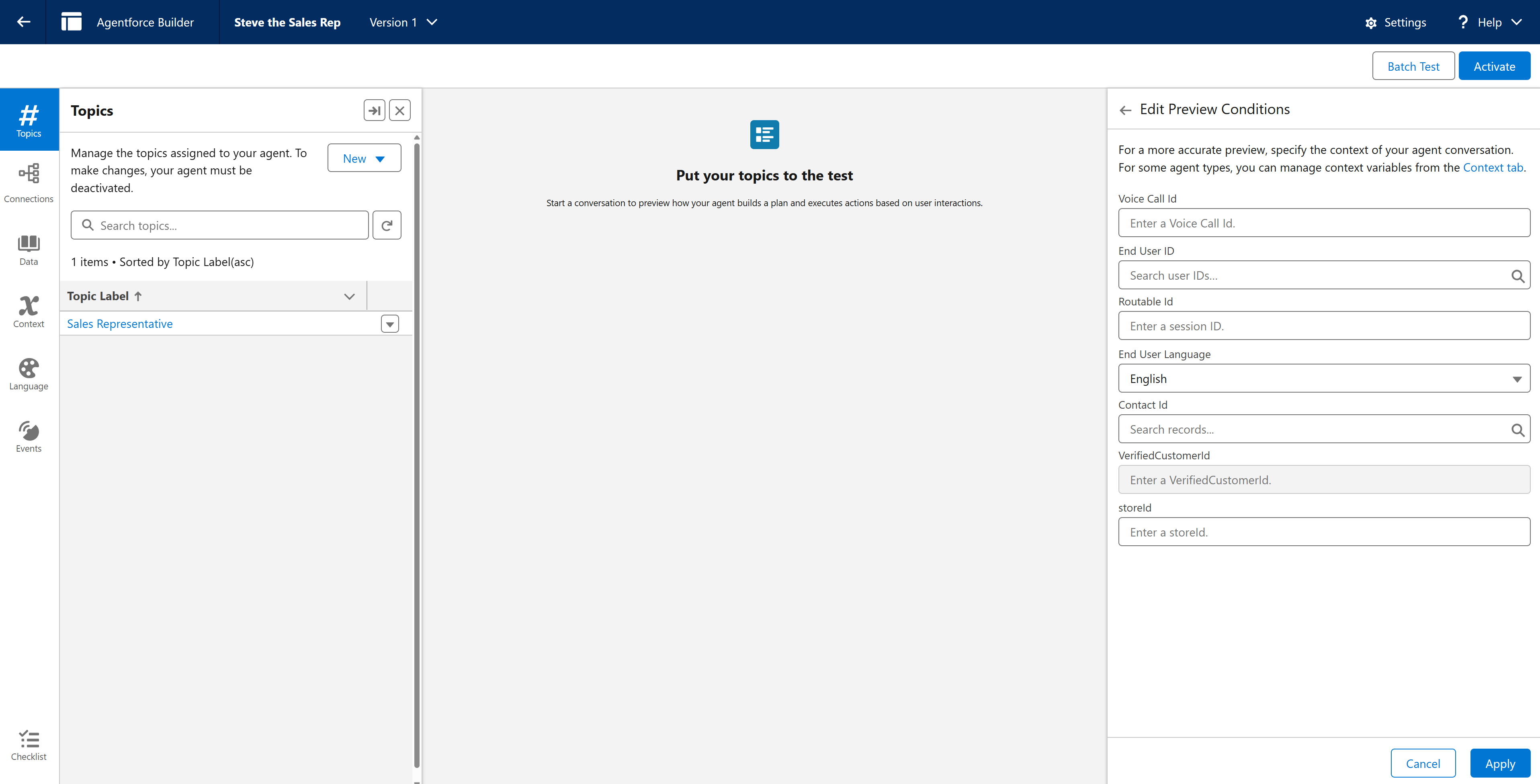Focus the Search topics field
This screenshot has width=1540, height=784.
click(219, 225)
